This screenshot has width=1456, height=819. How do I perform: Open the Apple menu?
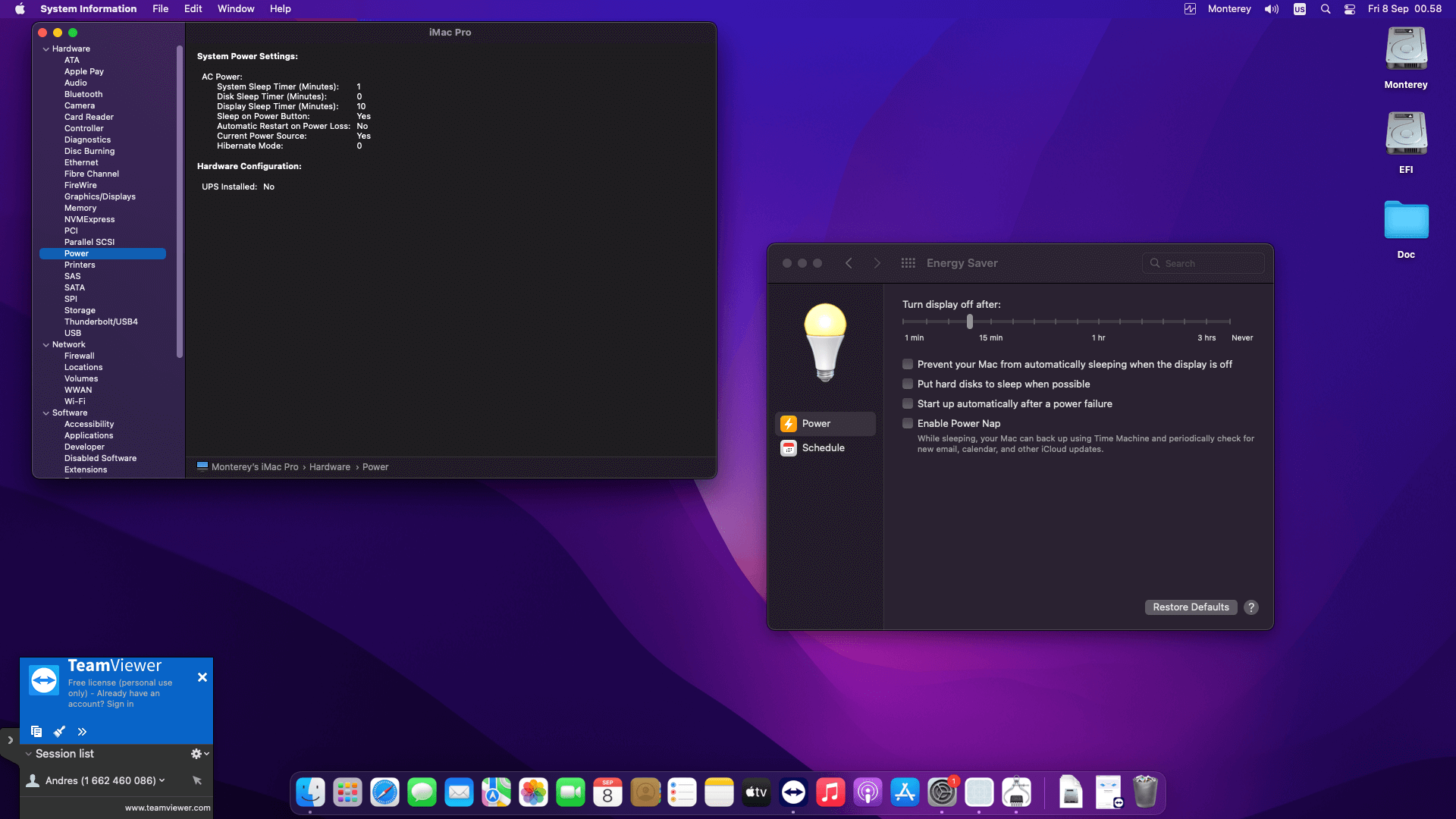click(20, 9)
